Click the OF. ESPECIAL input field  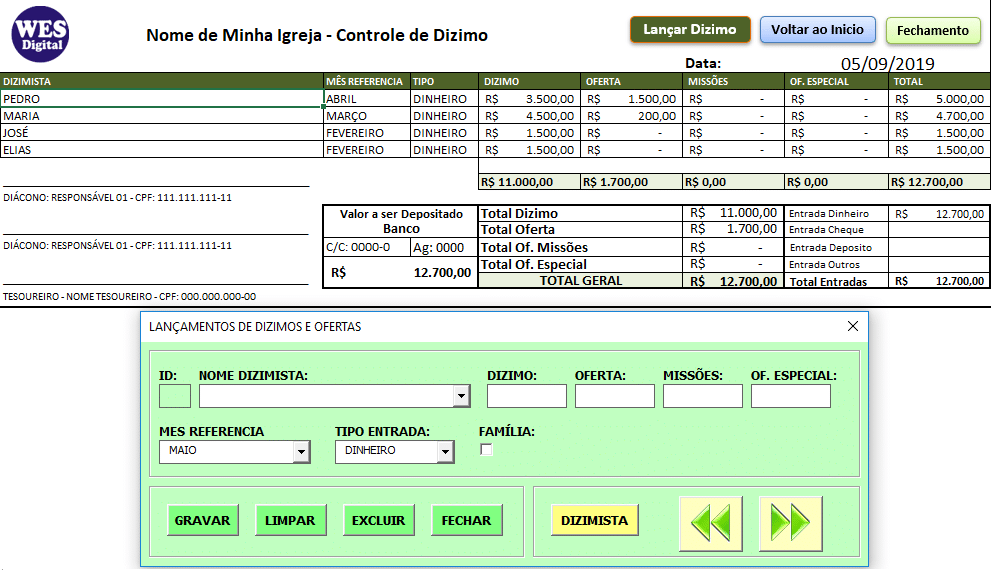pyautogui.click(x=791, y=396)
